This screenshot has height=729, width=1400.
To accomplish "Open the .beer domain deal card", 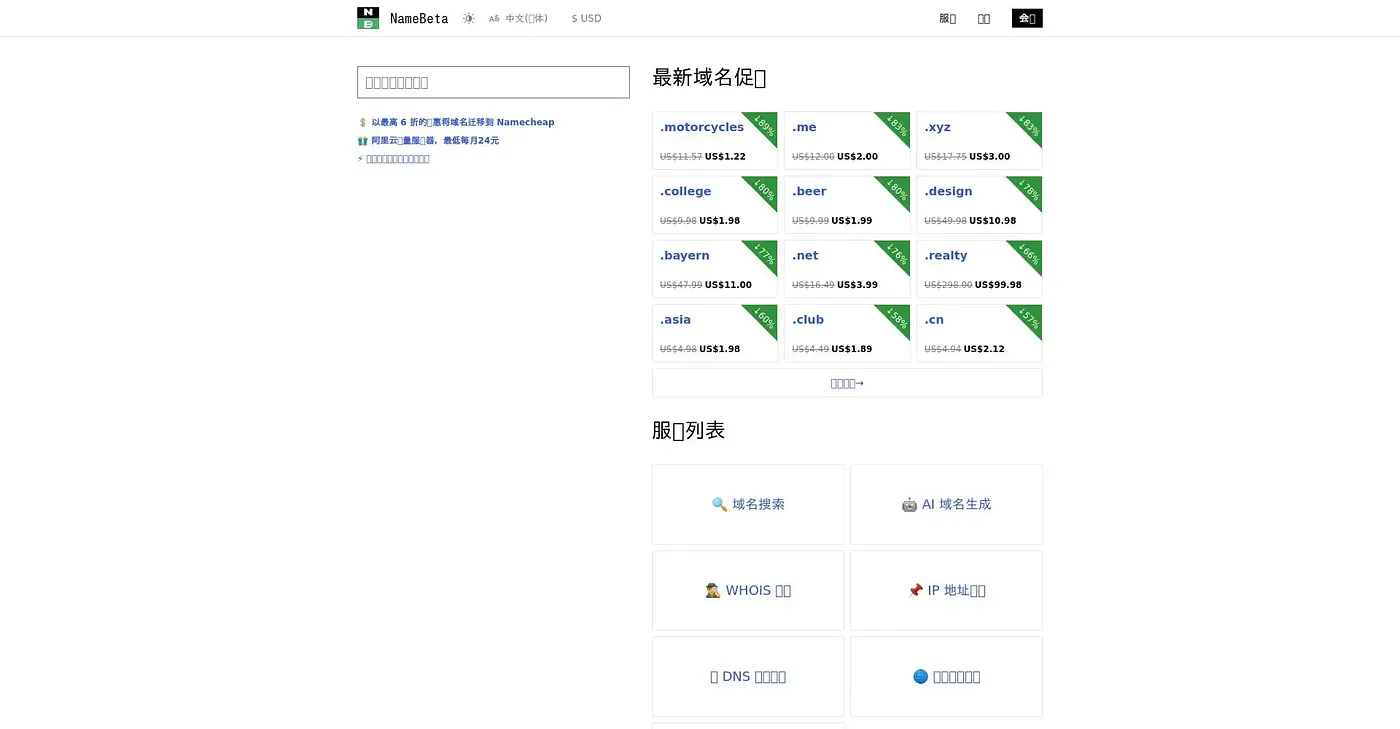I will [847, 205].
